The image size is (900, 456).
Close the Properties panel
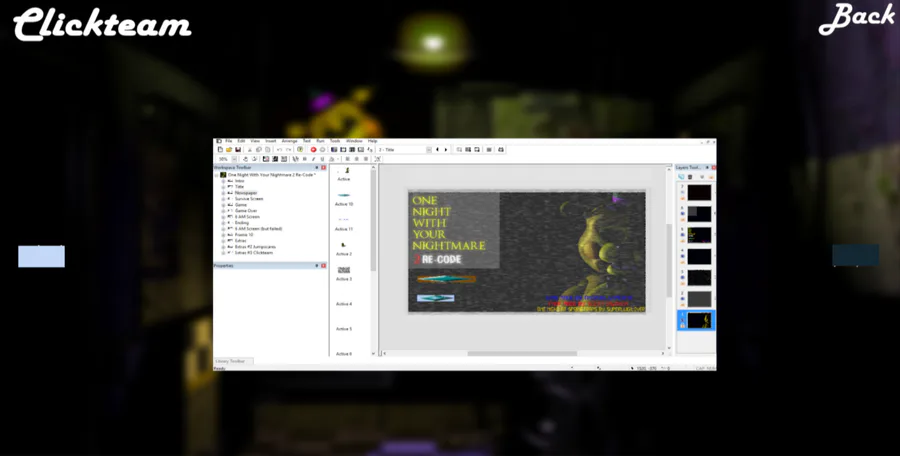coord(323,265)
